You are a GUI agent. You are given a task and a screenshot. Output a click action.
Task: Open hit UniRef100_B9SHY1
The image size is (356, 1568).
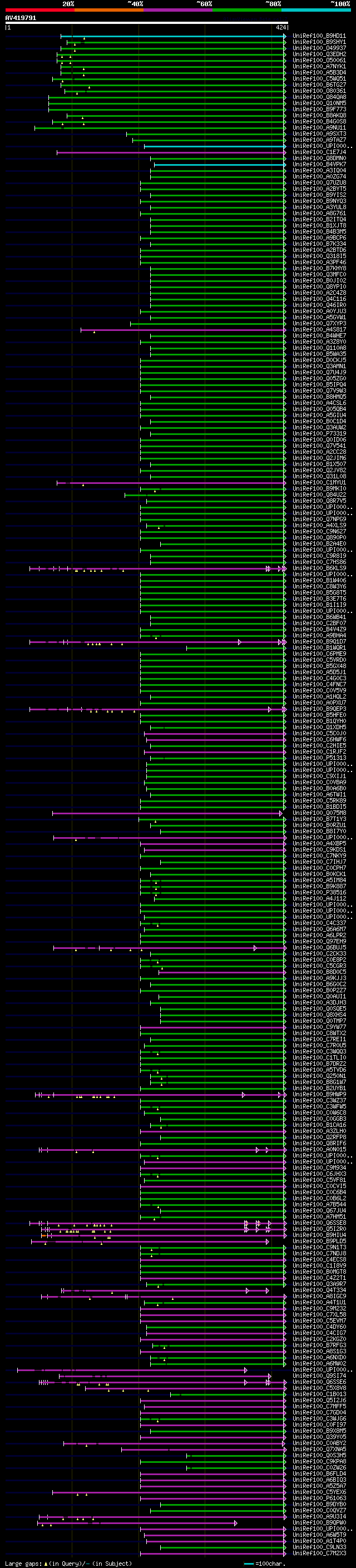pos(319,42)
